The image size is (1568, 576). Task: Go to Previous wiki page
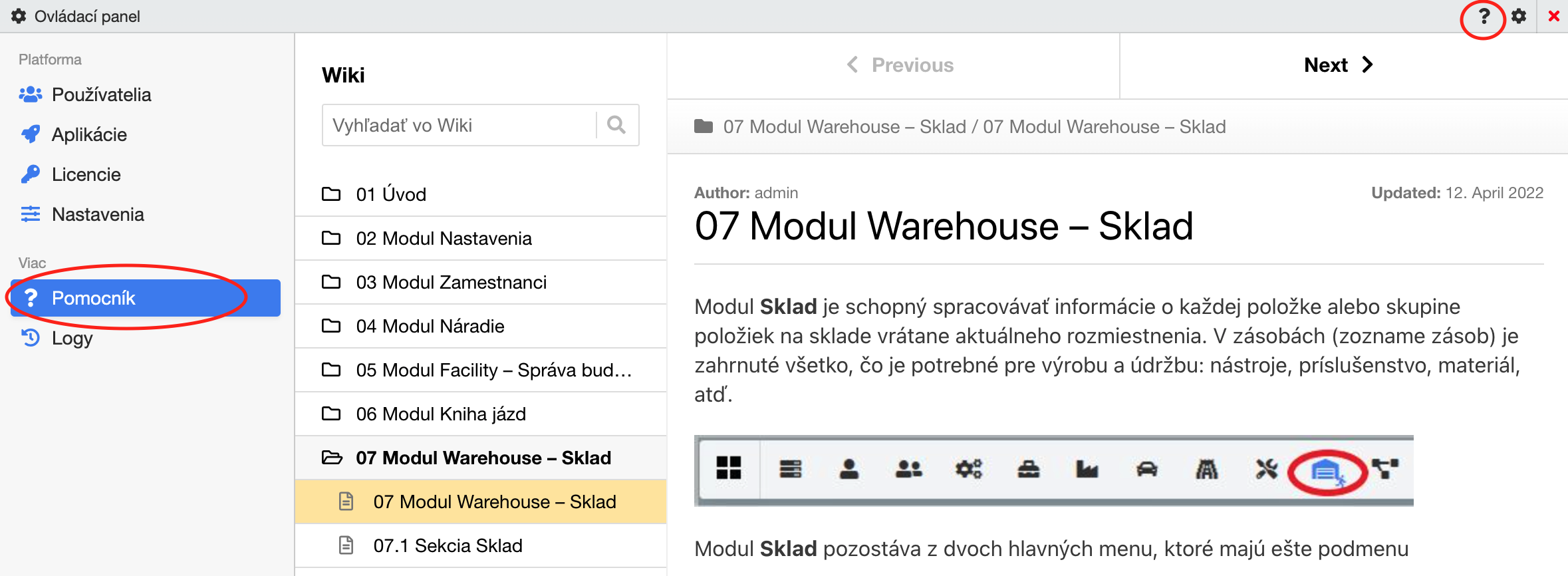(900, 65)
